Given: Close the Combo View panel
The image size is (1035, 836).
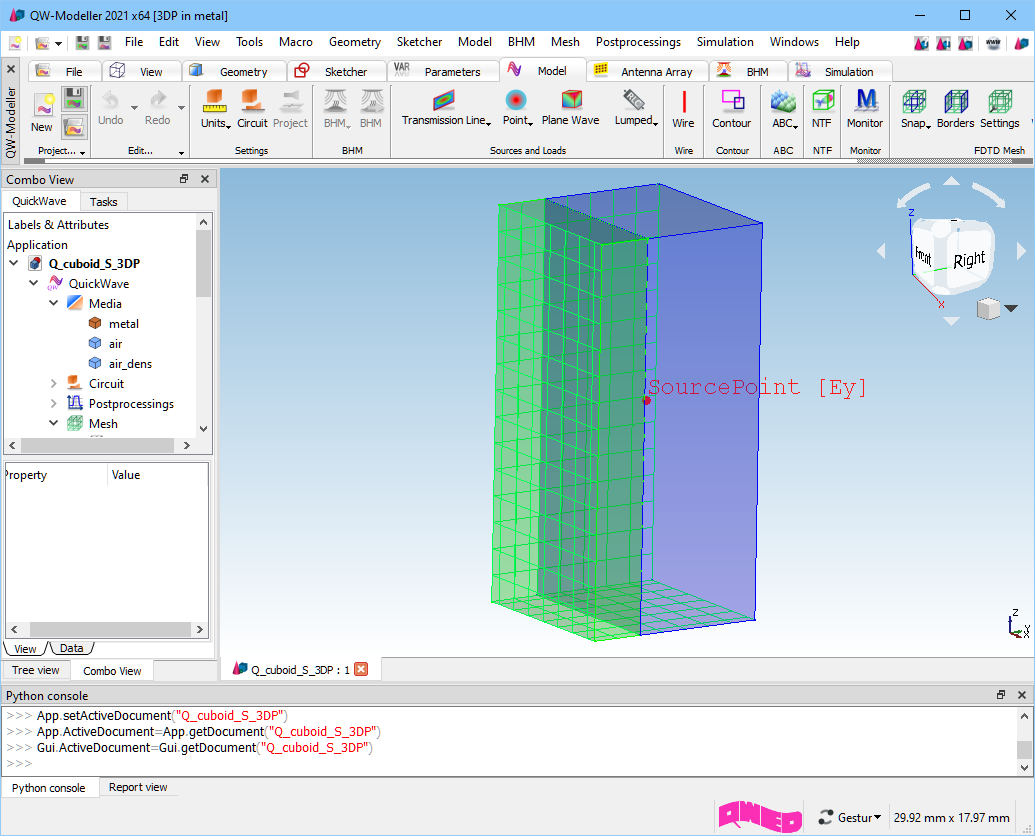Looking at the screenshot, I should pyautogui.click(x=205, y=179).
